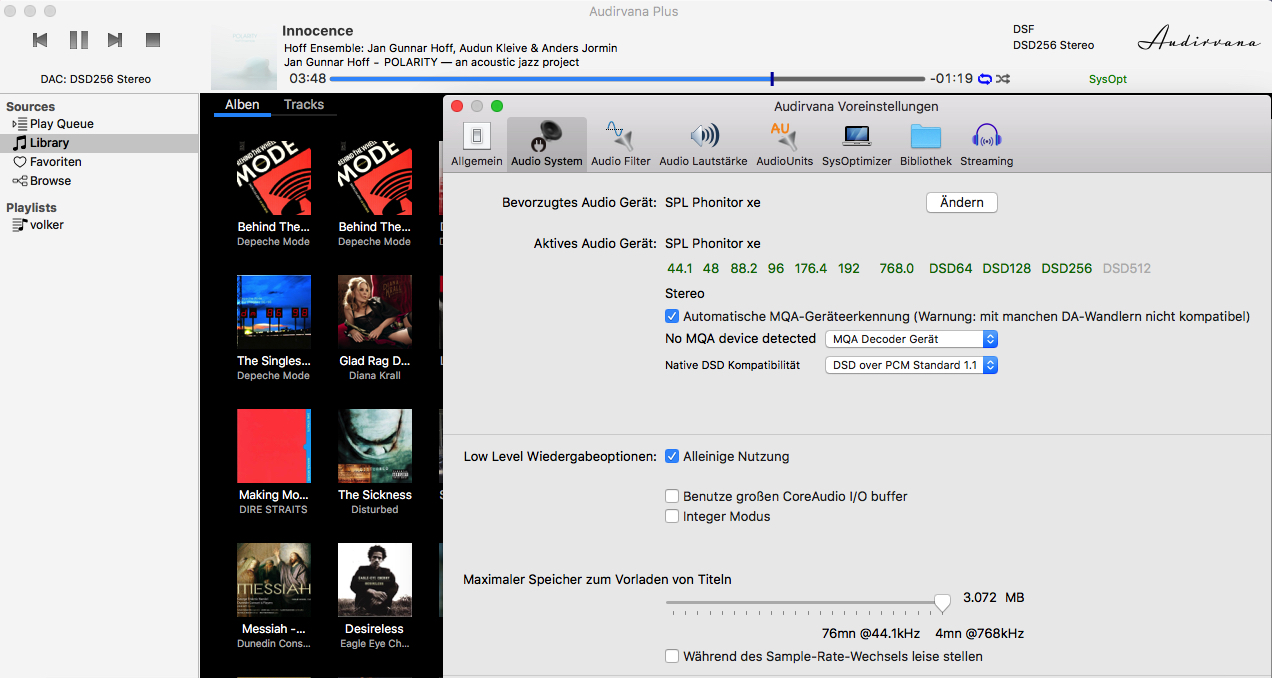Toggle Automatische MQA-Geräteerkennung checkbox
The width and height of the screenshot is (1272, 678).
672,316
